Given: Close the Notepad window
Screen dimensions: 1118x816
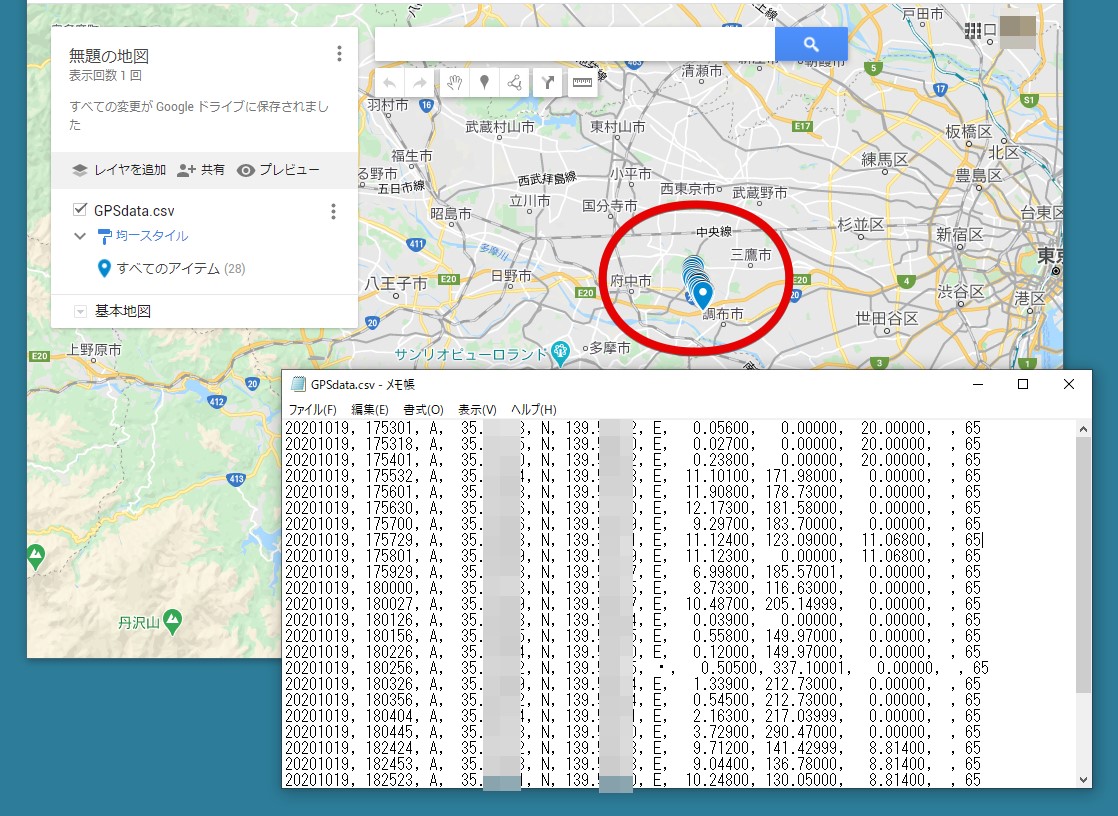Looking at the screenshot, I should tap(1068, 384).
